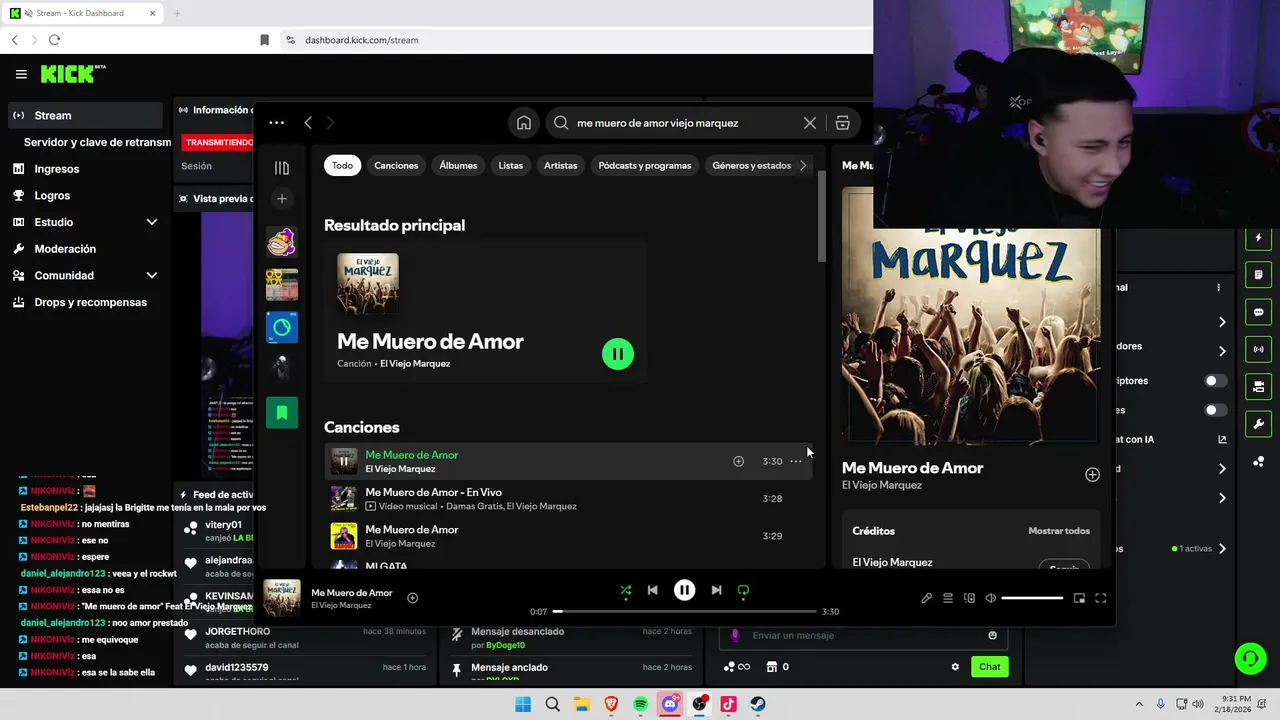
Task: Open Spotify miniplayer
Action: [x=1079, y=598]
